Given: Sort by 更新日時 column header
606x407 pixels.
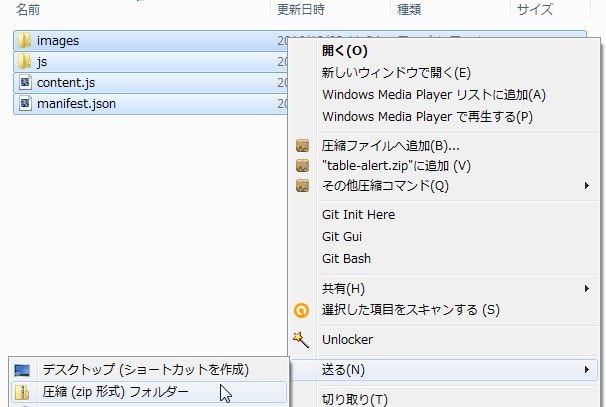Looking at the screenshot, I should click(x=301, y=9).
